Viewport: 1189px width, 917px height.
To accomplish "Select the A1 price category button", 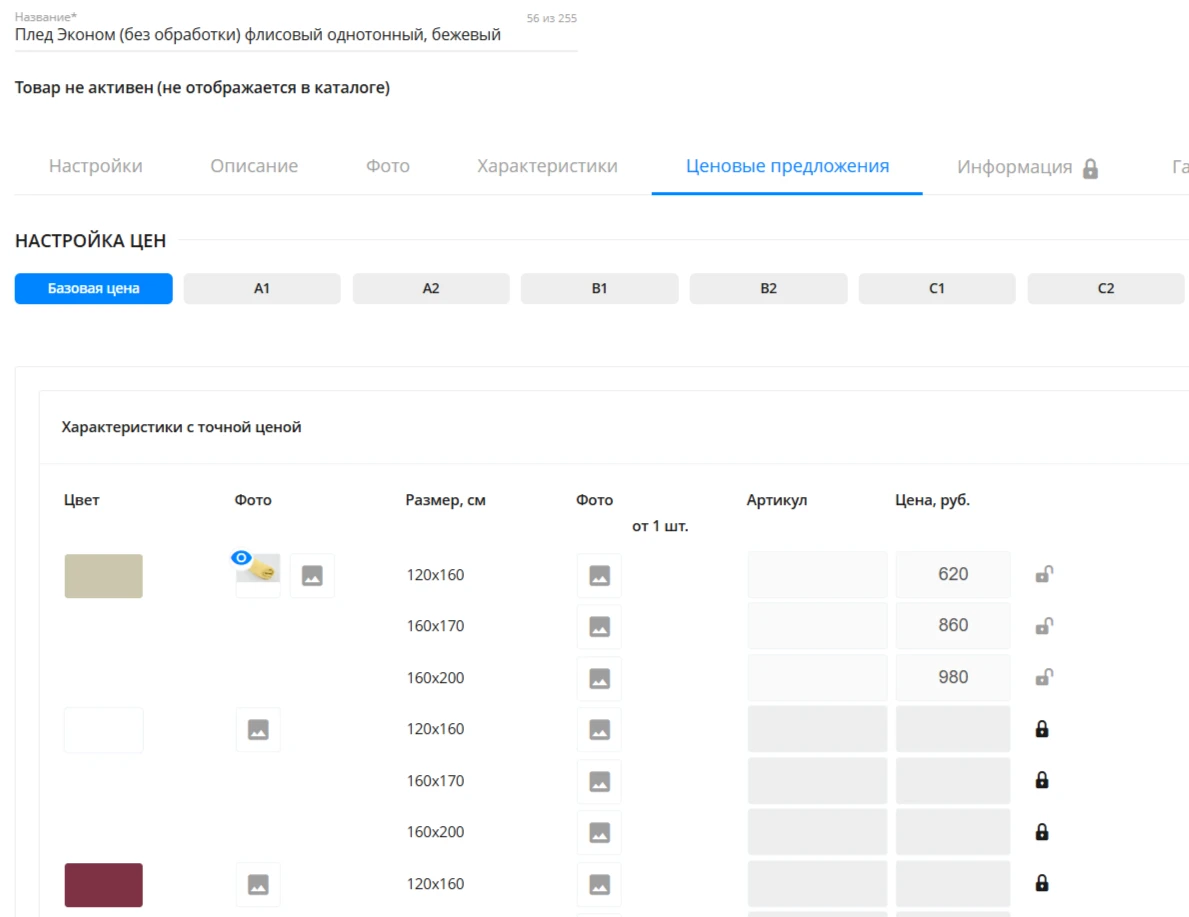I will pos(262,289).
